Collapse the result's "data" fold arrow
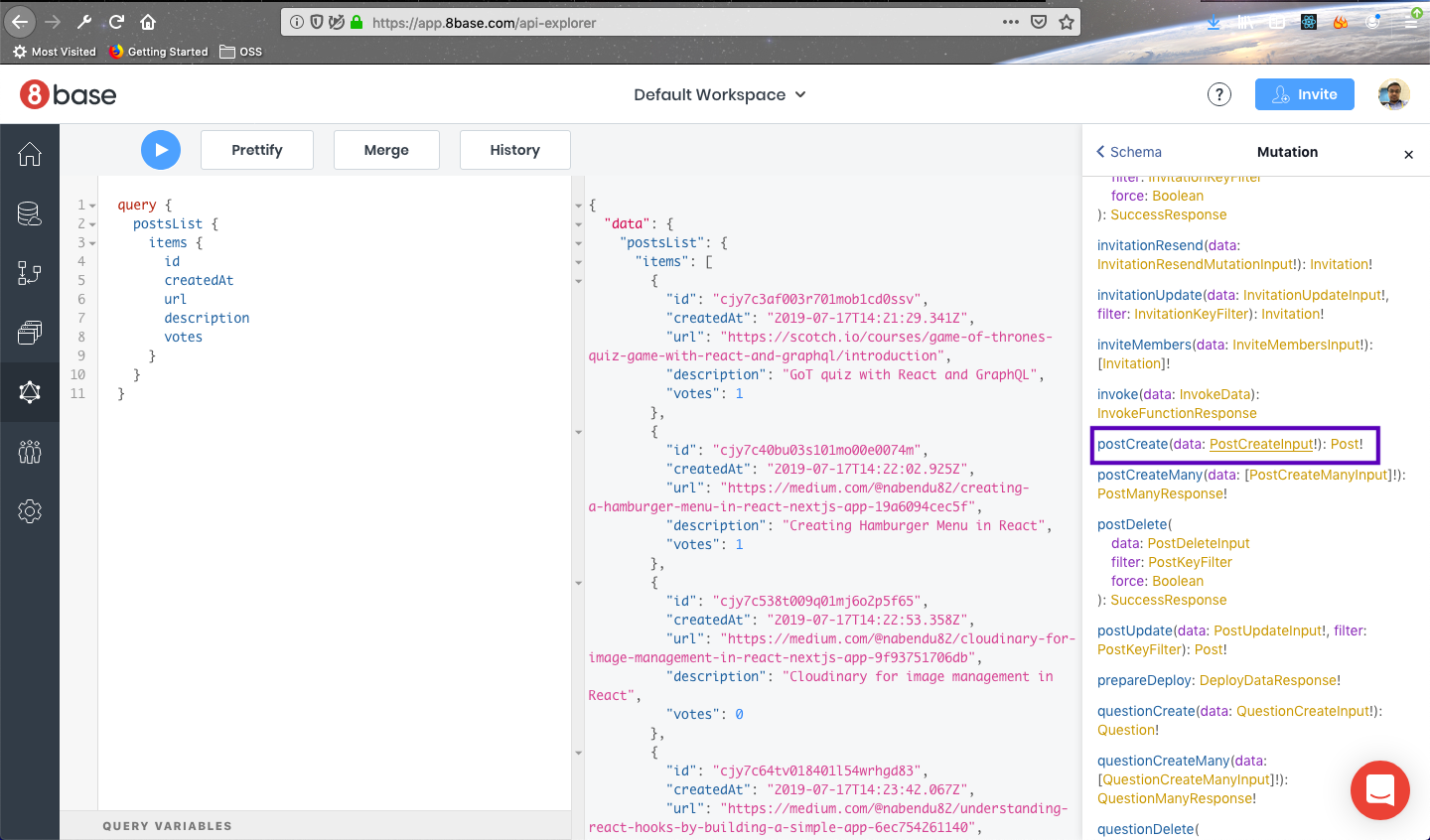Image resolution: width=1430 pixels, height=840 pixels. click(x=579, y=224)
